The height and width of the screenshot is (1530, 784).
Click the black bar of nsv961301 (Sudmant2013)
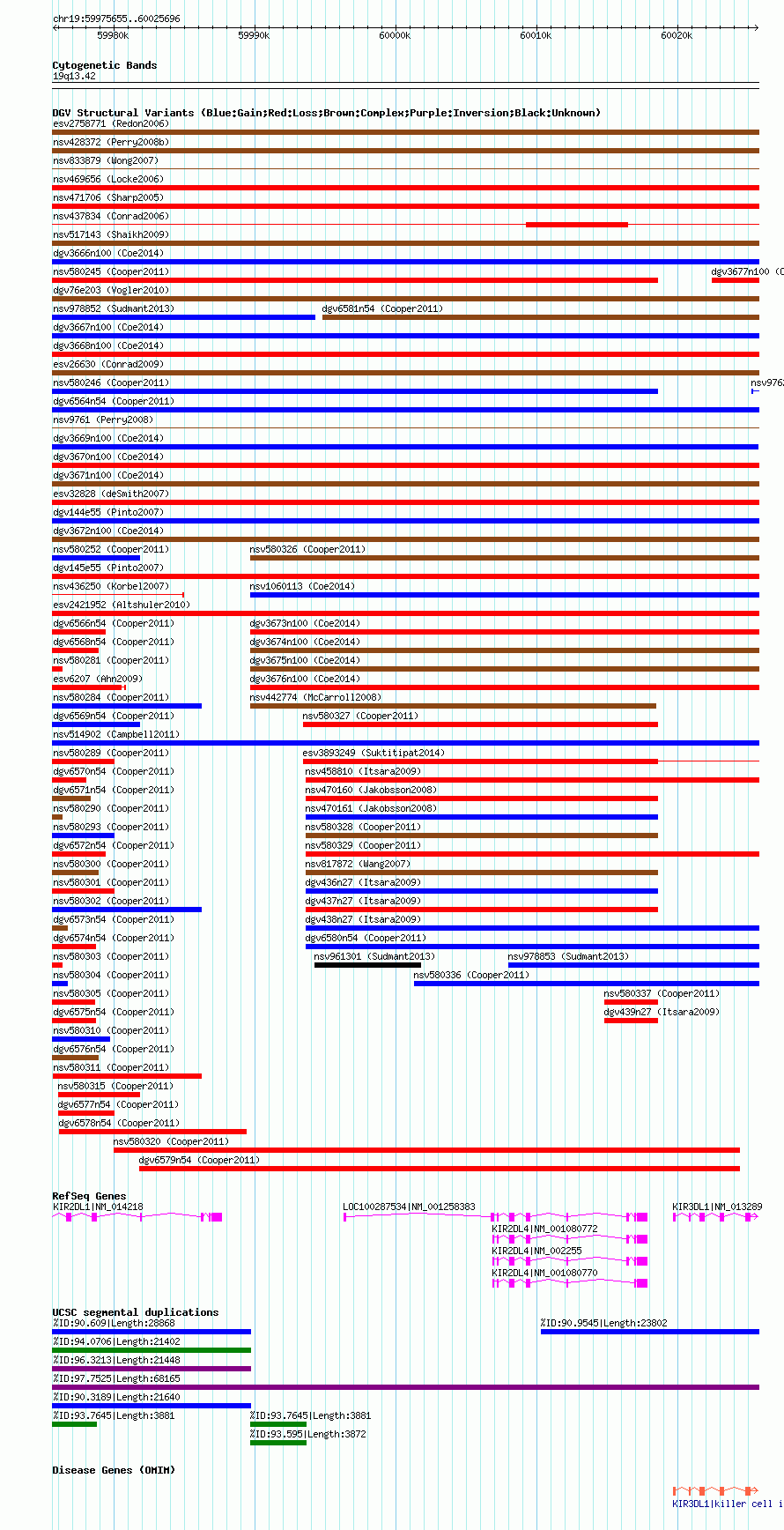[x=367, y=965]
